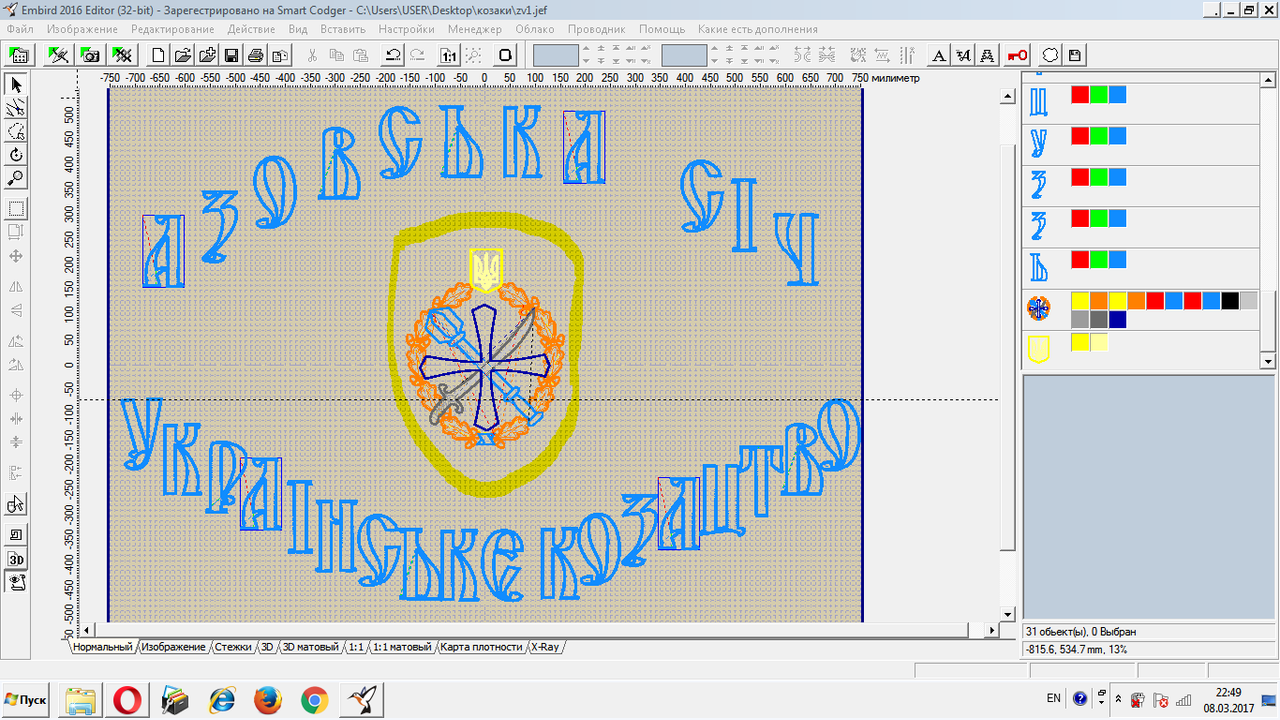Click the freehand blob shape icon
Viewport: 1280px width, 720px height.
[x=1051, y=55]
